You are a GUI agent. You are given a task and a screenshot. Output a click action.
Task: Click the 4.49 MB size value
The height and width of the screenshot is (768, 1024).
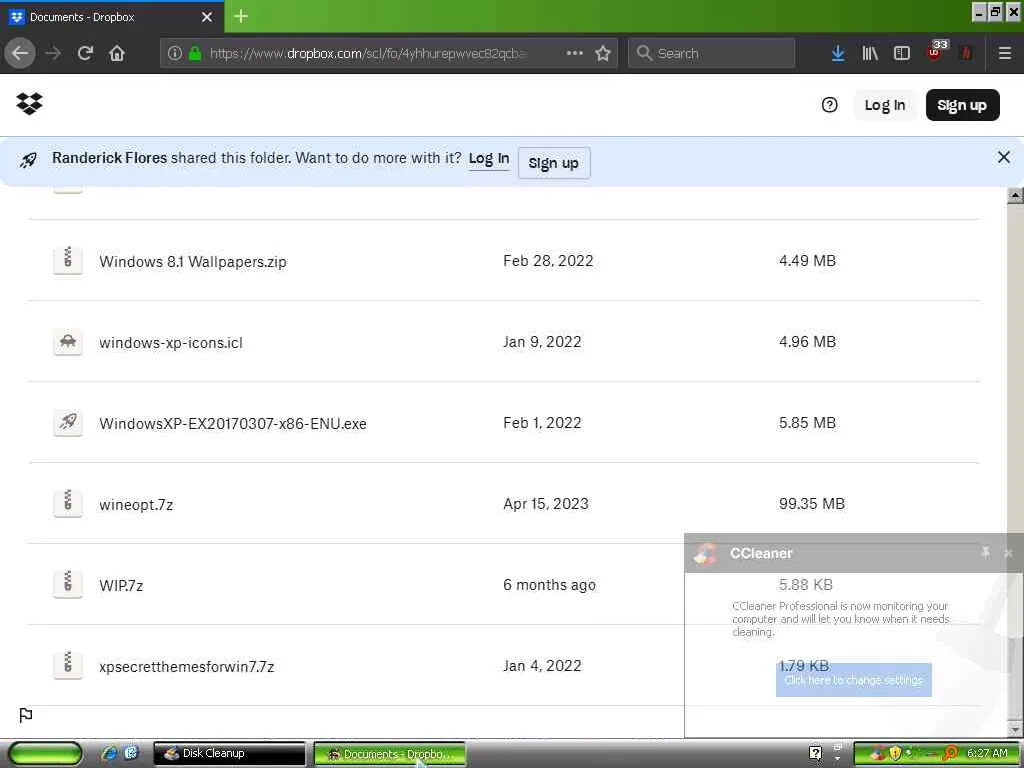click(807, 261)
